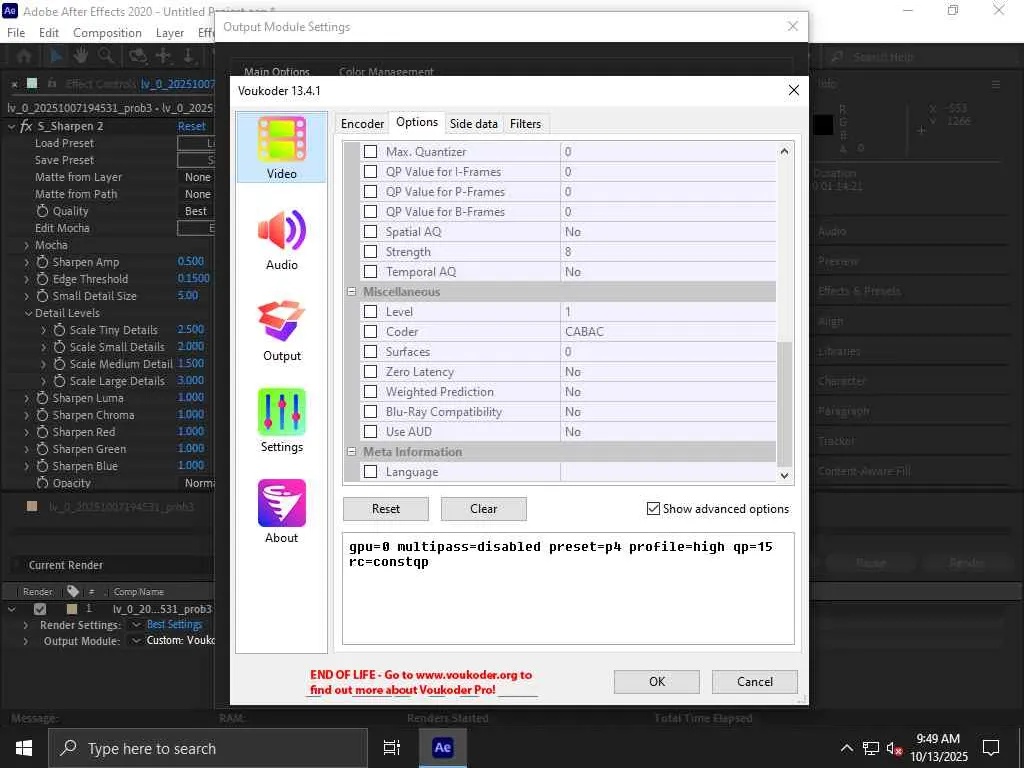The width and height of the screenshot is (1024, 768).
Task: Show hidden tray icons chevron
Action: [846, 748]
